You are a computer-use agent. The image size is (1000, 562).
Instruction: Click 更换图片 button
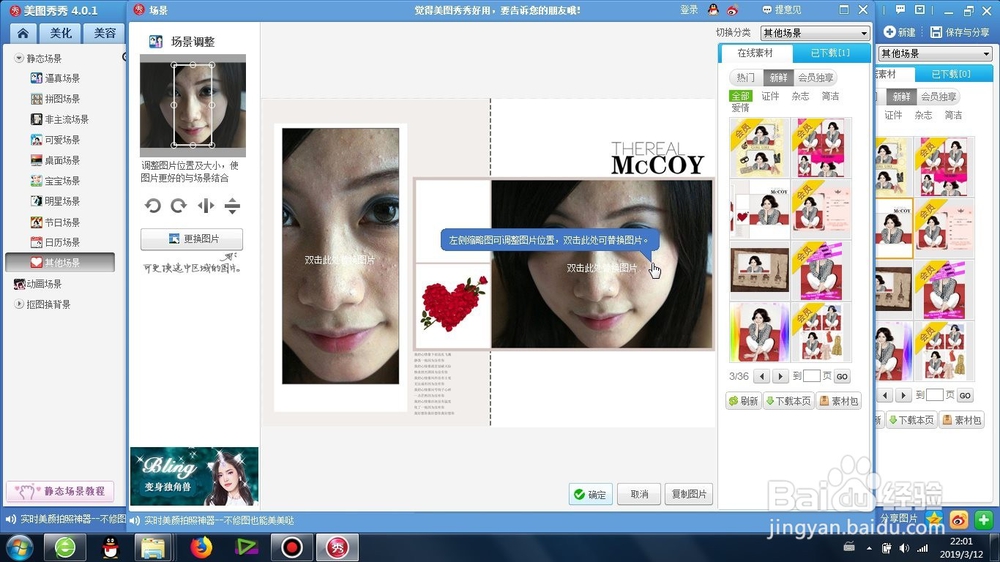click(x=191, y=239)
